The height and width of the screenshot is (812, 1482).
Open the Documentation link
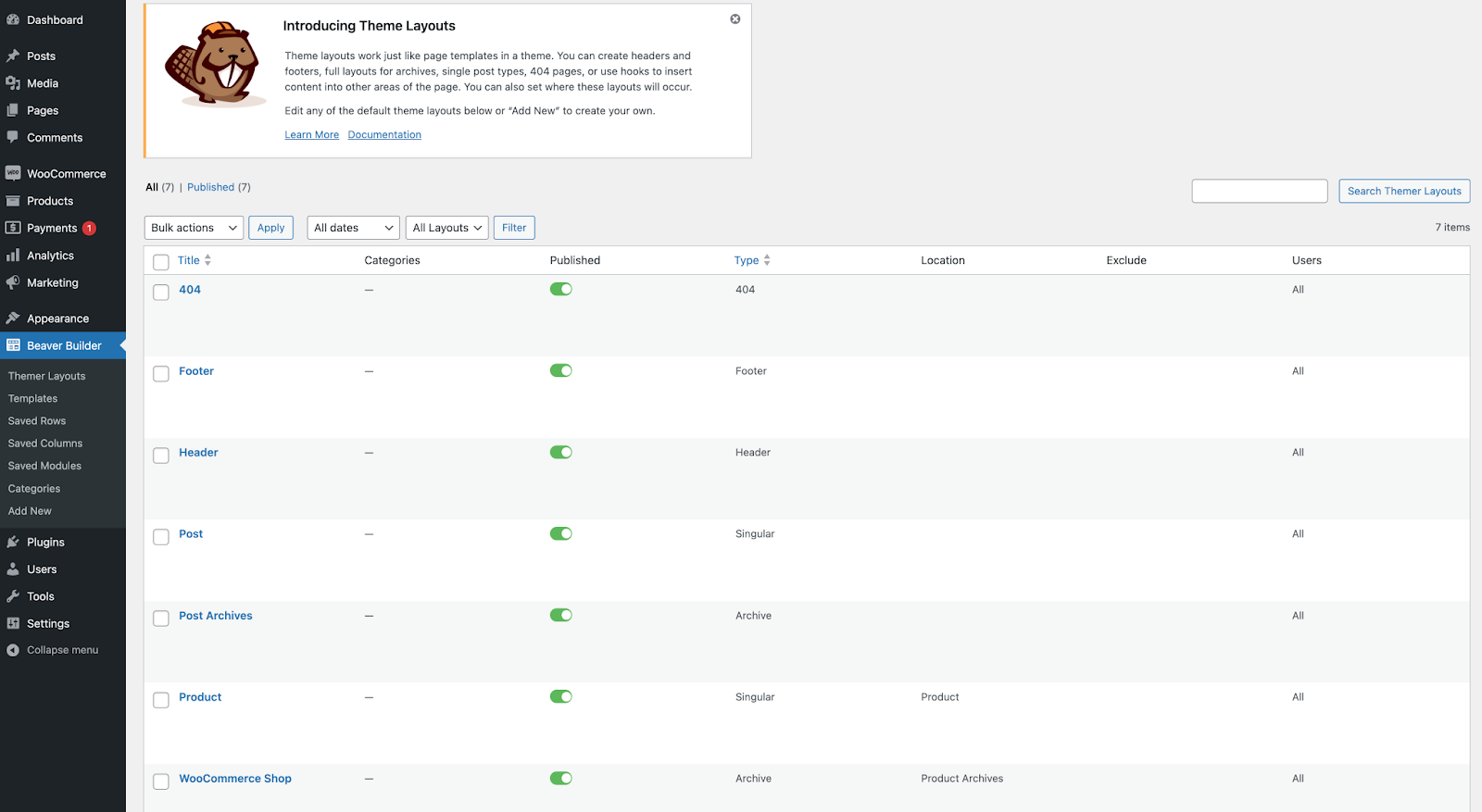pyautogui.click(x=384, y=135)
